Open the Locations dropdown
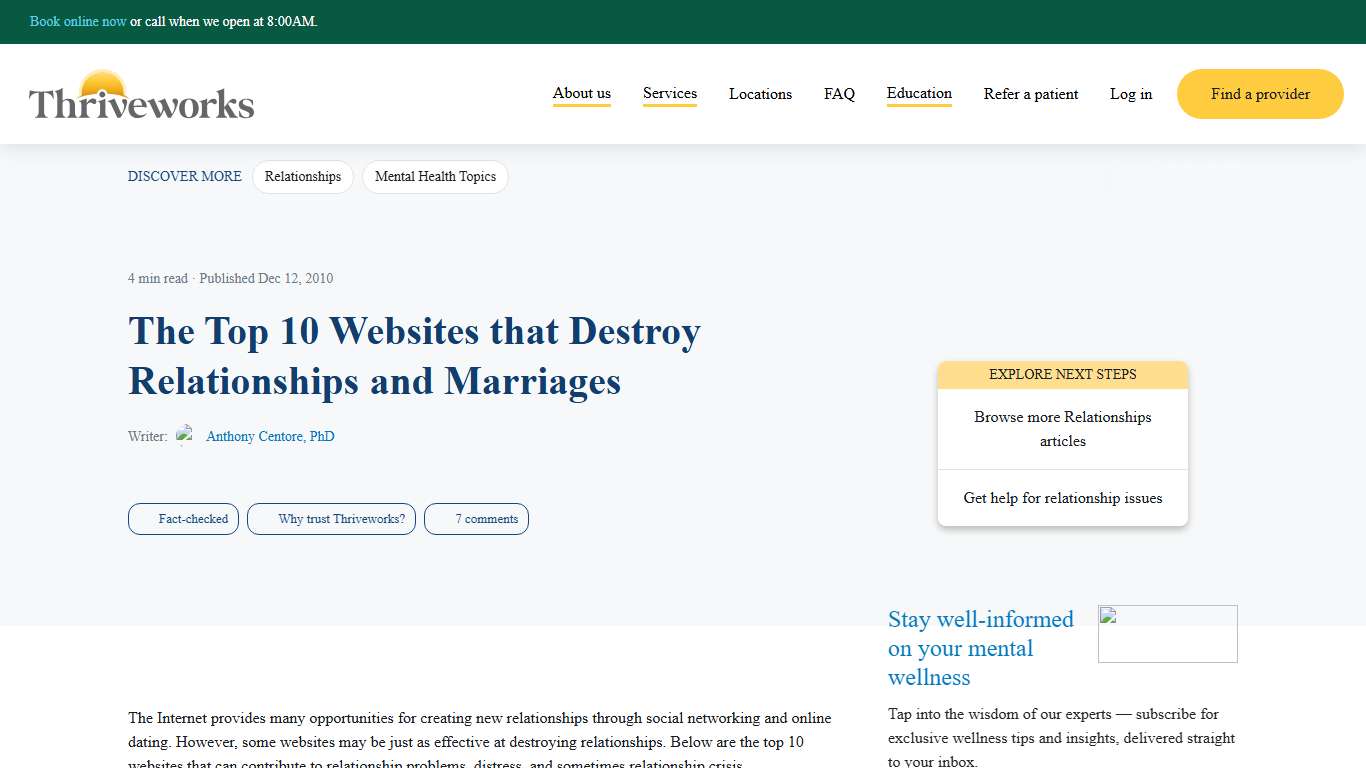Screen dimensions: 1366x768 tap(760, 93)
